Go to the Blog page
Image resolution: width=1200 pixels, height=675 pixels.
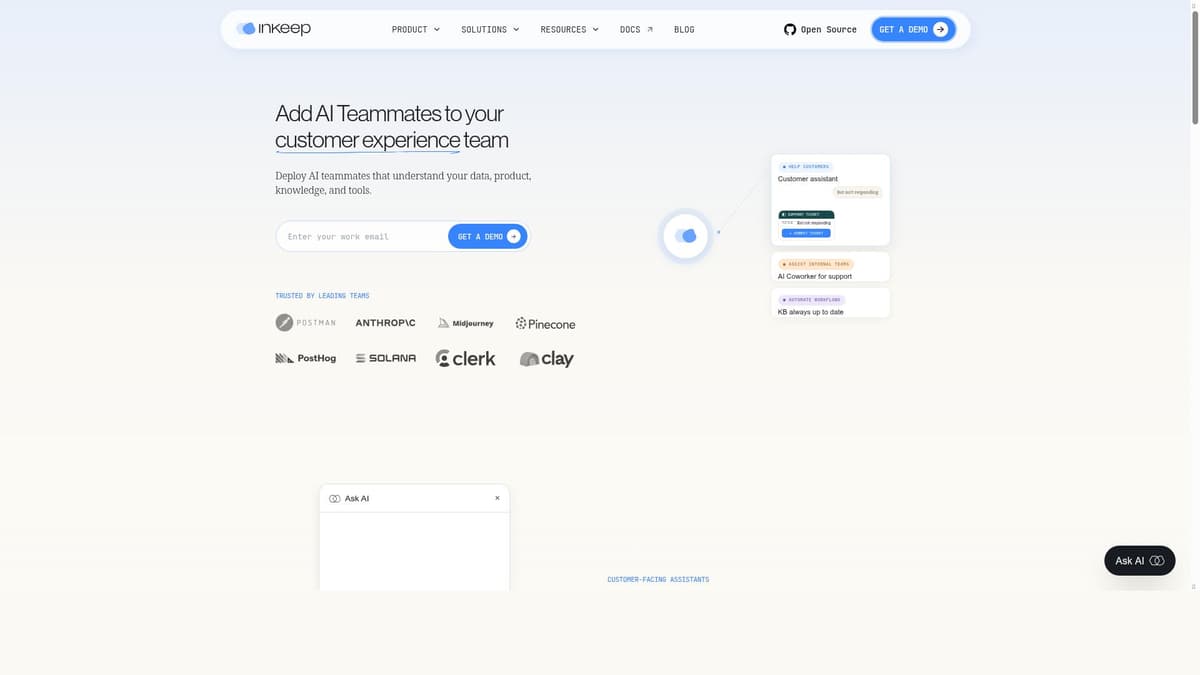pyautogui.click(x=684, y=30)
